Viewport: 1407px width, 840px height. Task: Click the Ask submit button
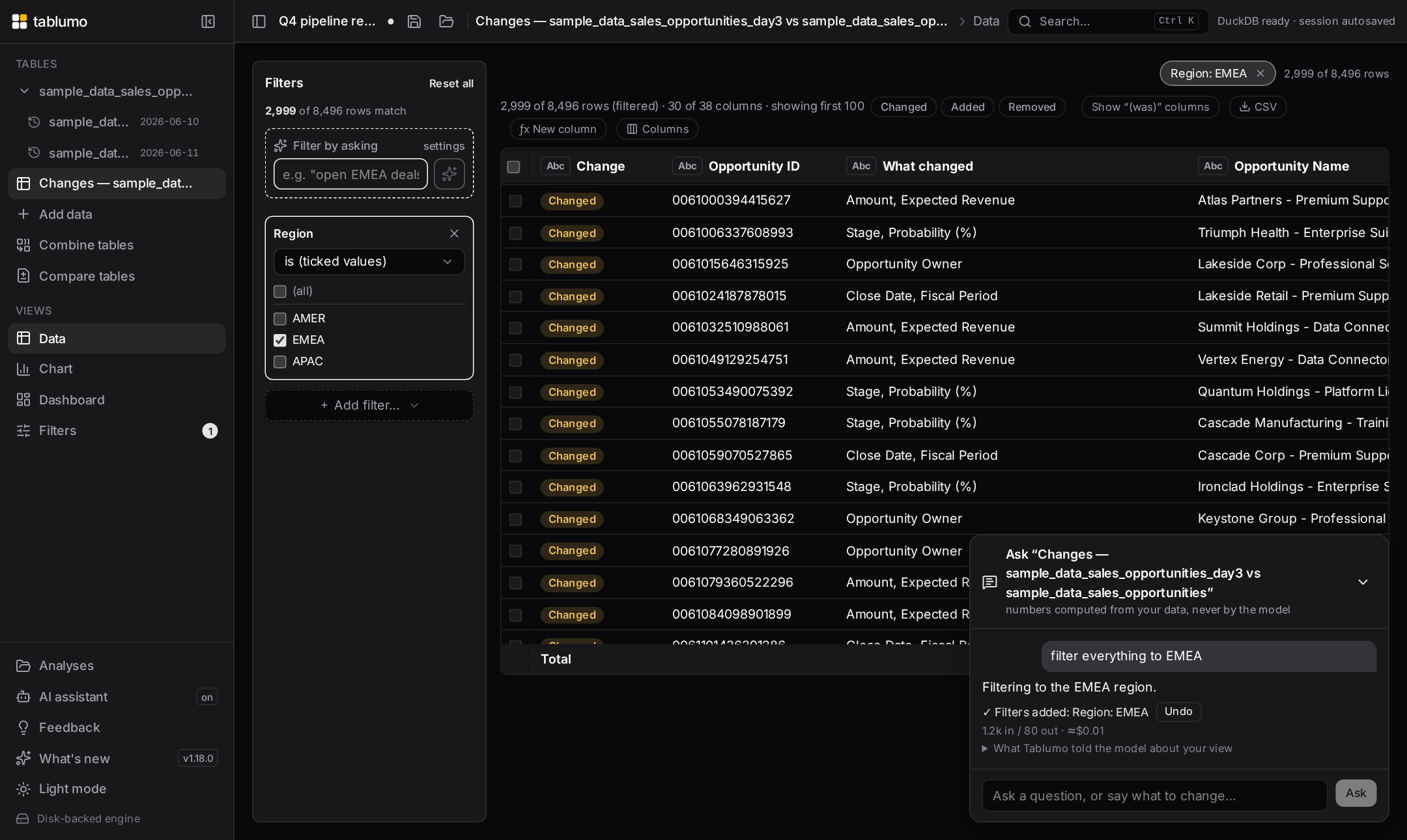(1356, 793)
